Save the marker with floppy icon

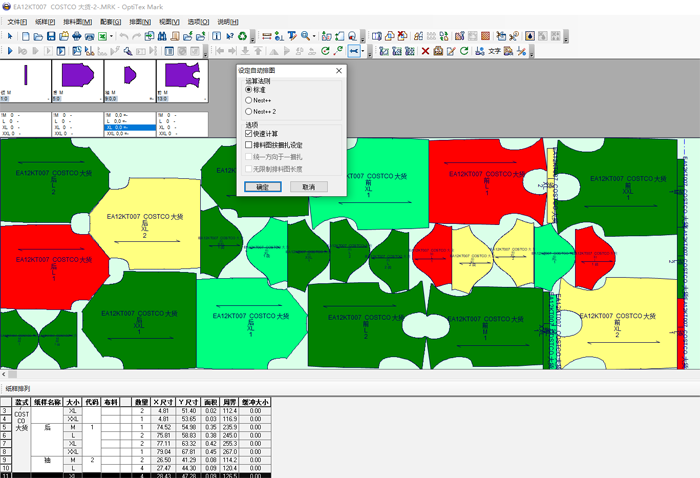[x=51, y=37]
